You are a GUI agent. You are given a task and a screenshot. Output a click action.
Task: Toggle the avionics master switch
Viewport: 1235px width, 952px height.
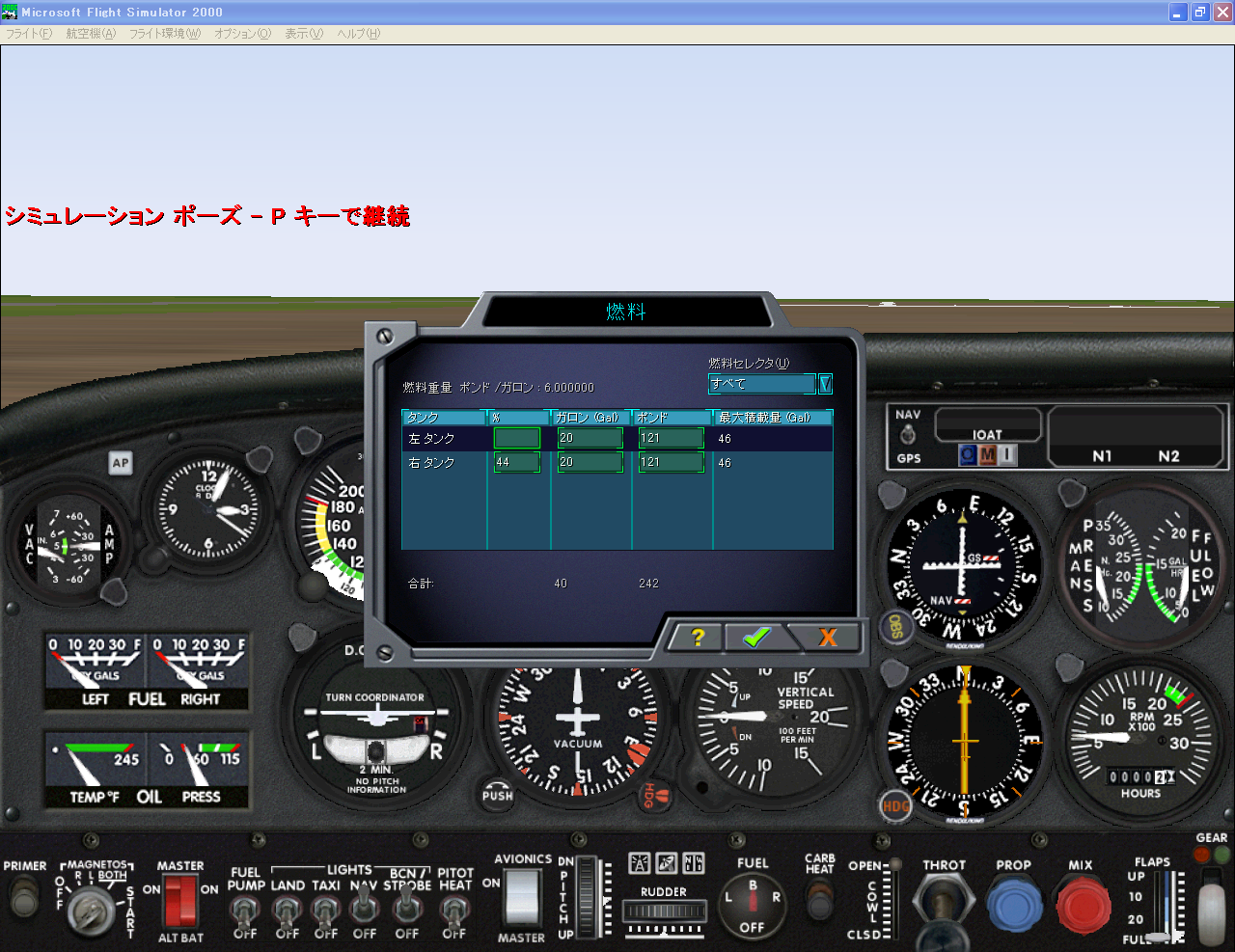click(x=522, y=899)
